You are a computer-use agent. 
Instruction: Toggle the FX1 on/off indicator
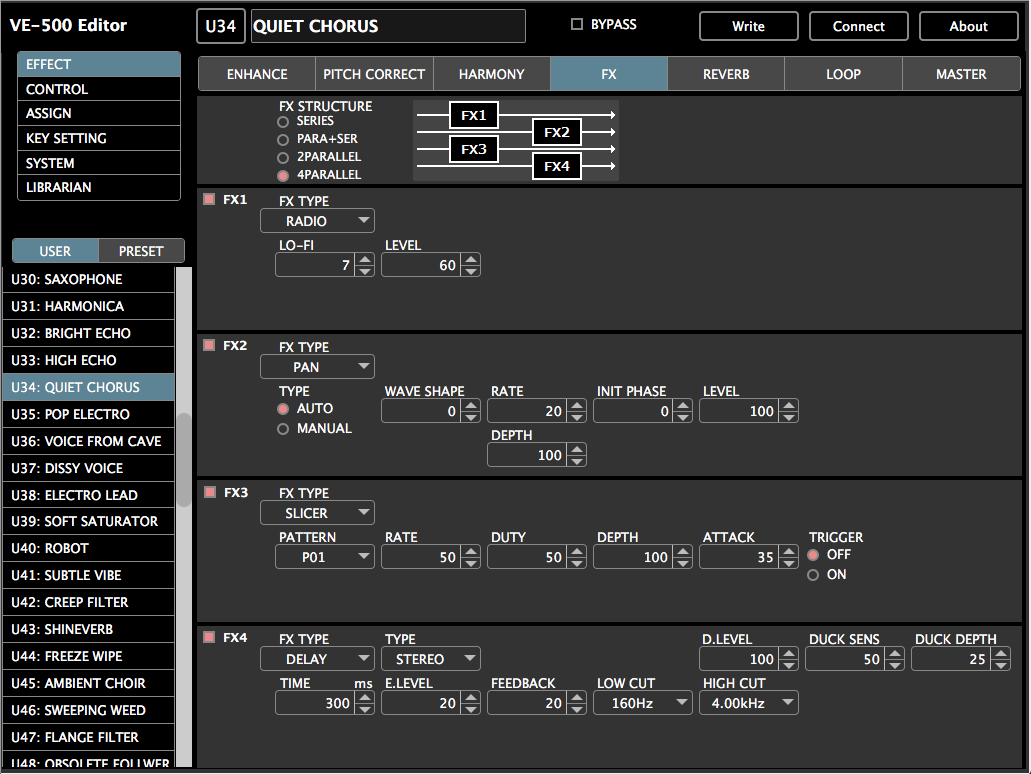click(x=209, y=199)
